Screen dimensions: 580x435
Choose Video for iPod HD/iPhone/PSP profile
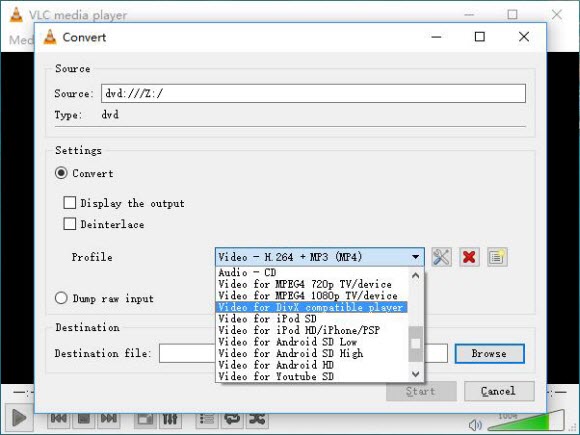point(311,330)
